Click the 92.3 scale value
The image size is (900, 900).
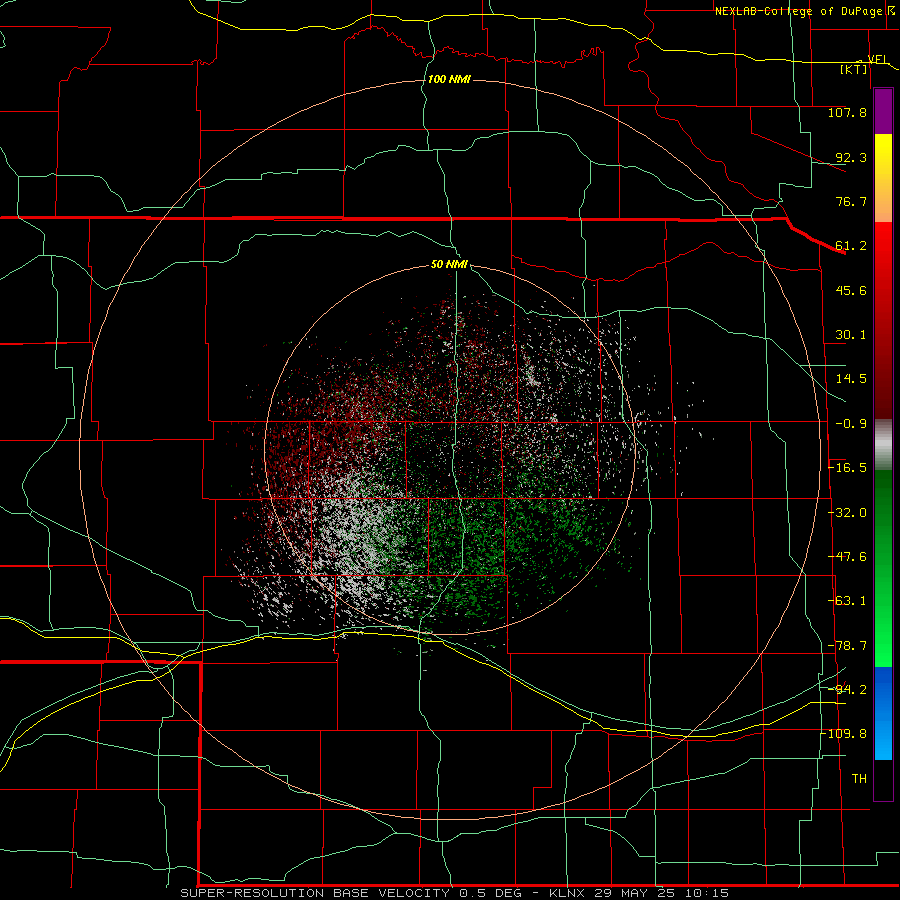pos(851,157)
